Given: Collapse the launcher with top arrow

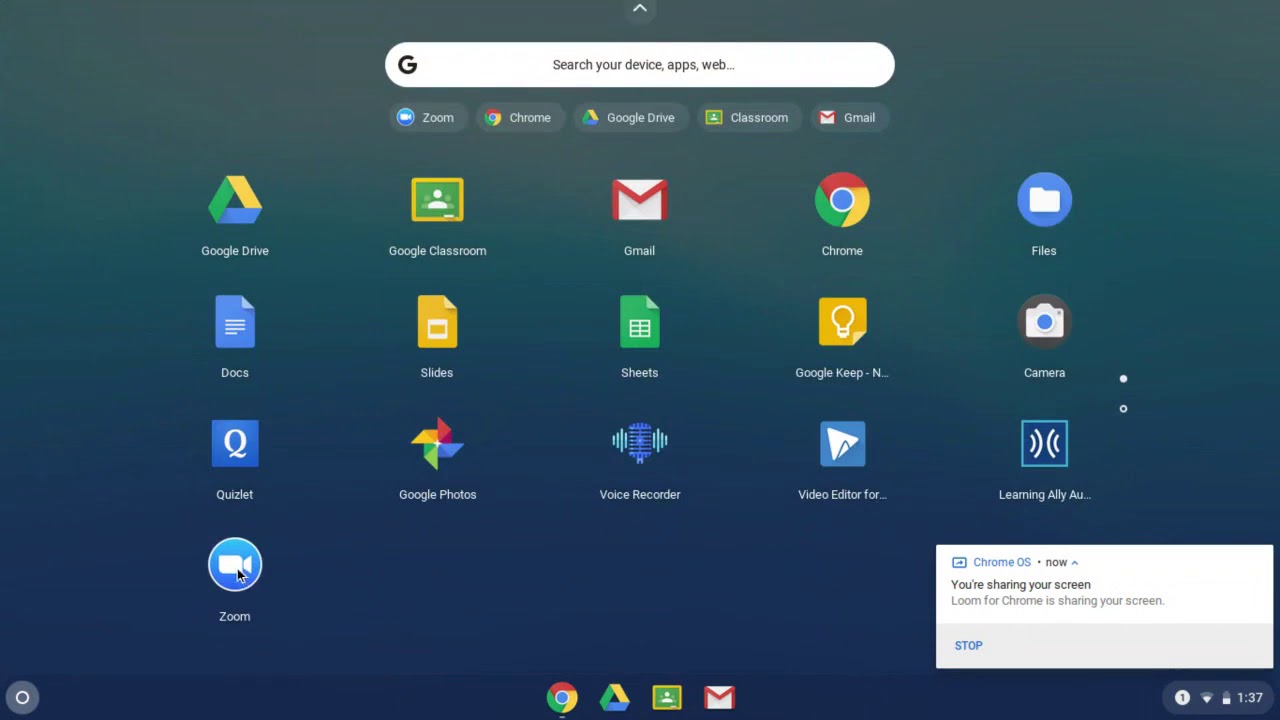Looking at the screenshot, I should [x=640, y=9].
